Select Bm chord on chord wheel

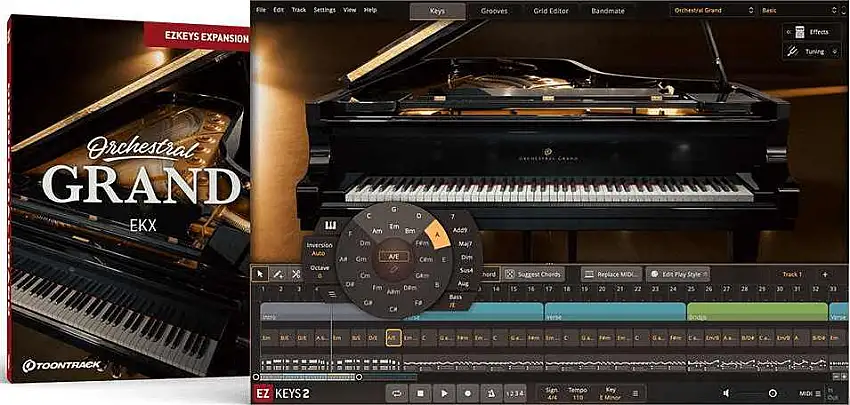point(410,231)
